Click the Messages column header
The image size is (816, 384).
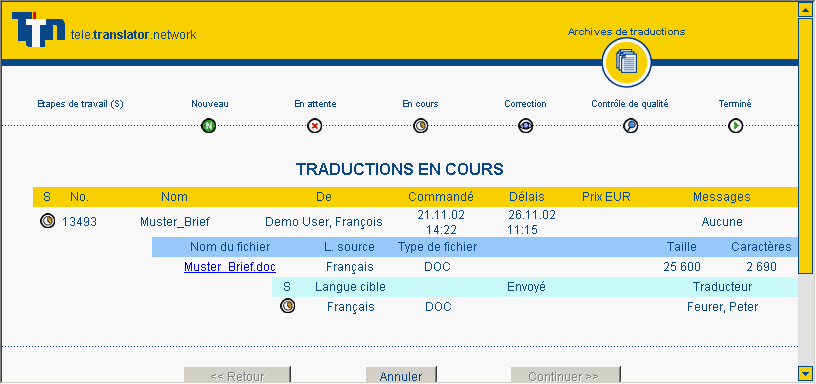[721, 197]
